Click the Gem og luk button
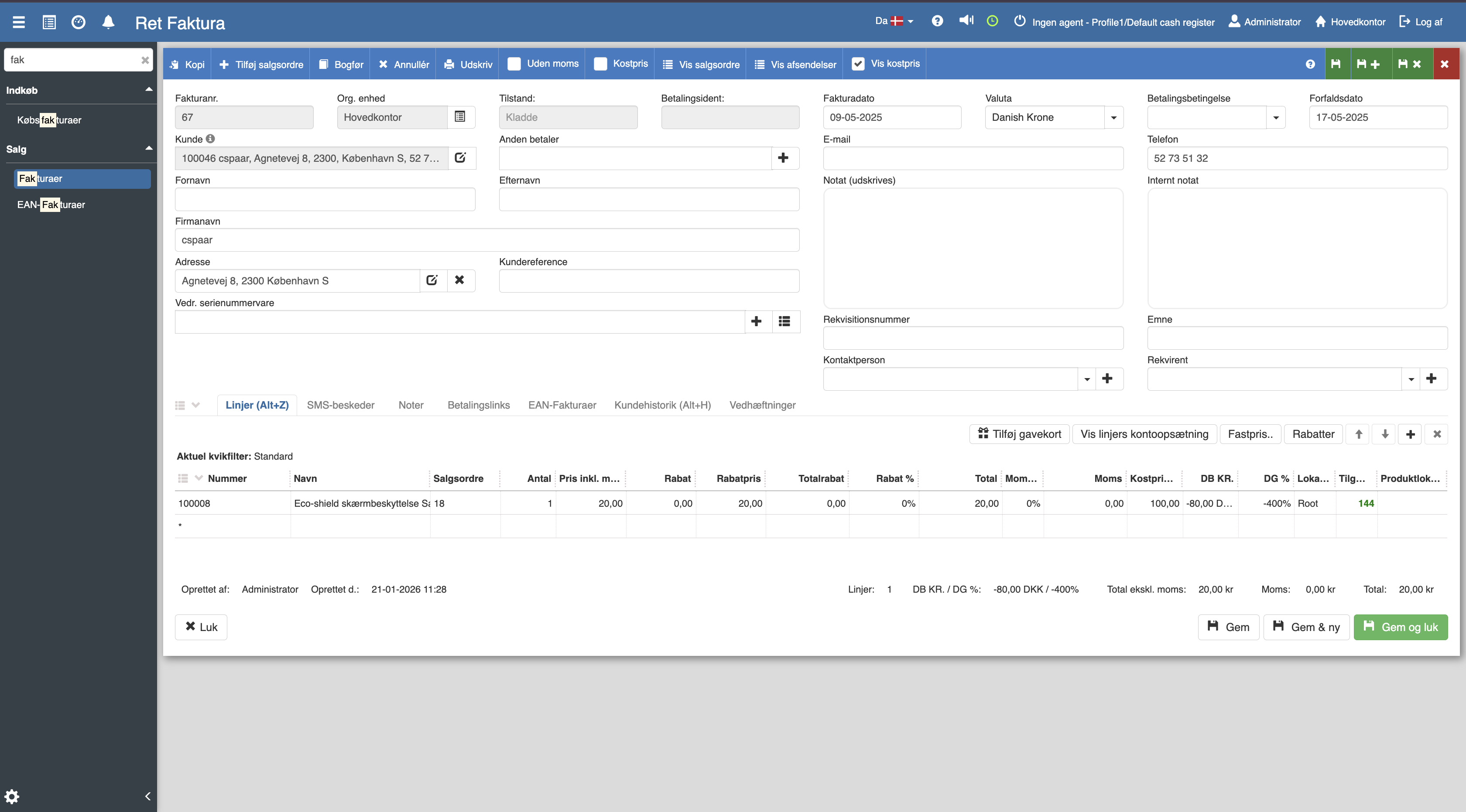This screenshot has width=1466, height=812. click(x=1400, y=627)
